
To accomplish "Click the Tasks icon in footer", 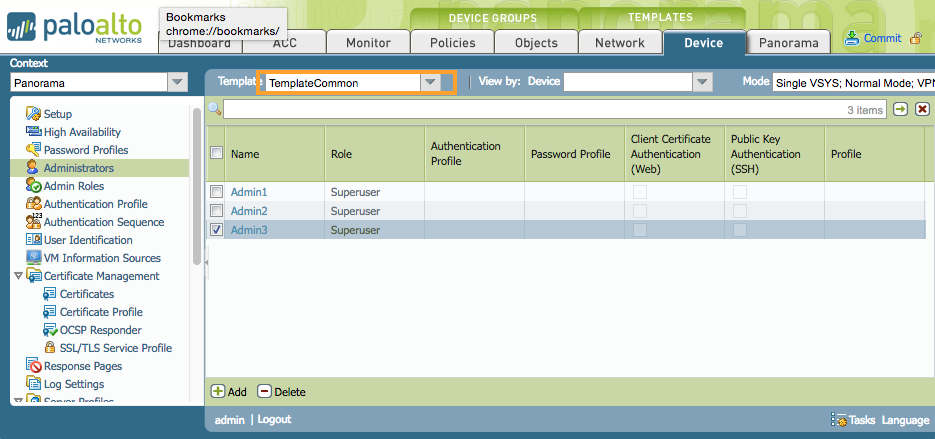I will (x=839, y=420).
